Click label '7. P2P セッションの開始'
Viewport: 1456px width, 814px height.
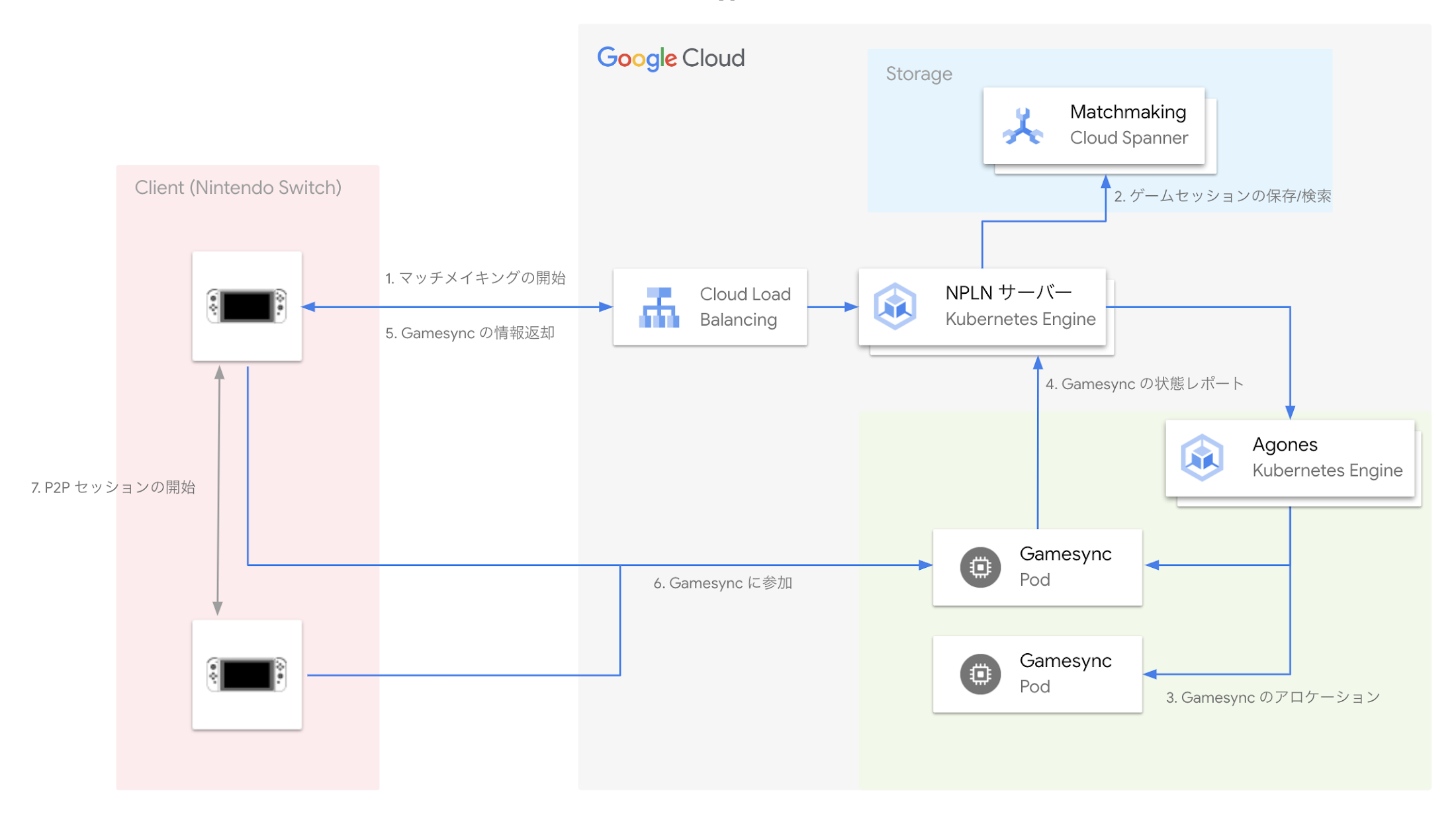click(x=113, y=488)
